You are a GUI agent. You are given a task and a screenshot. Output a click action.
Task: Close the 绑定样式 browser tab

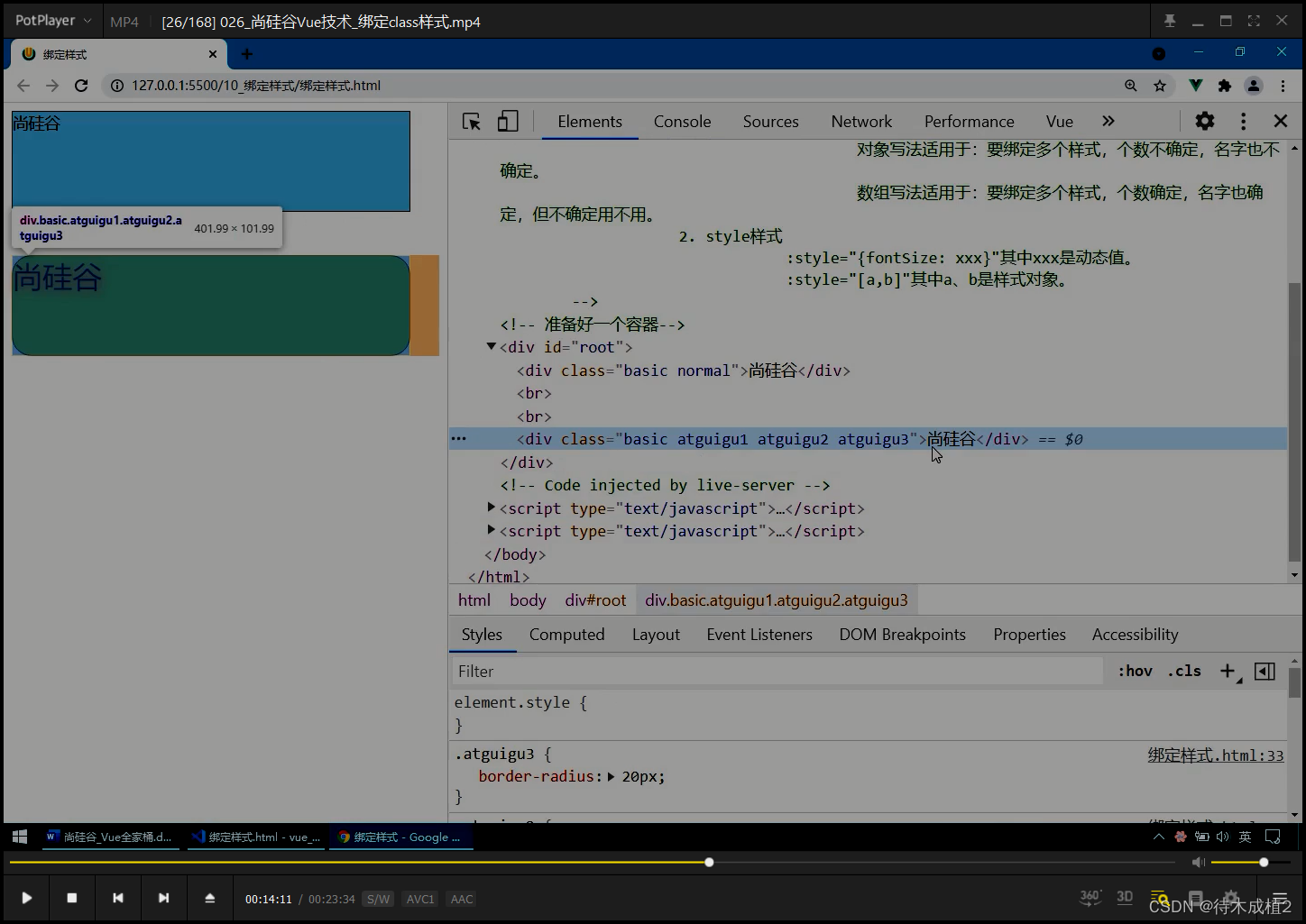[213, 54]
